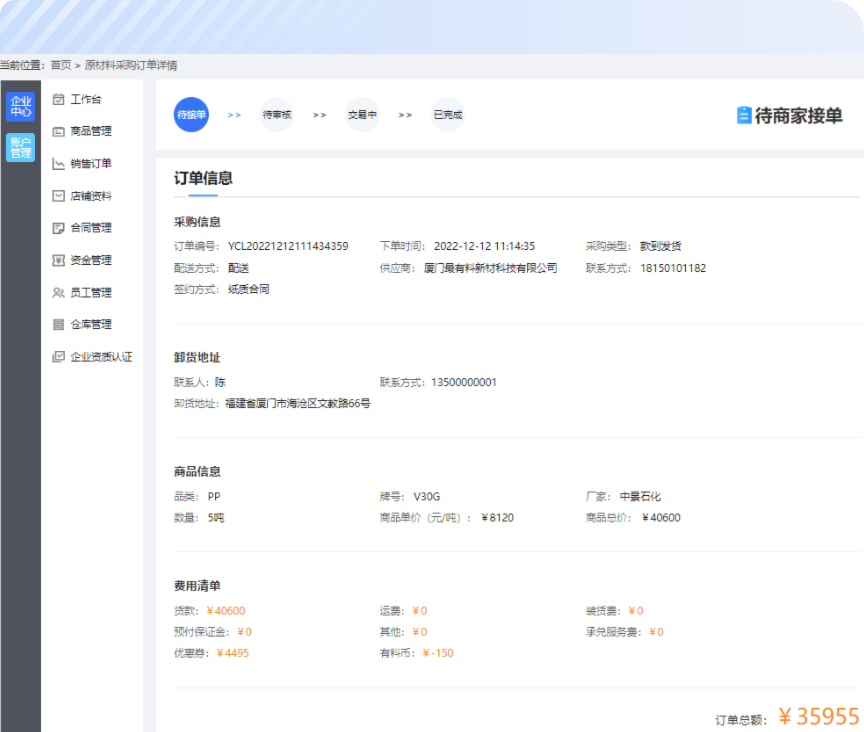
Task: Click grade value V30G
Action: click(426, 497)
